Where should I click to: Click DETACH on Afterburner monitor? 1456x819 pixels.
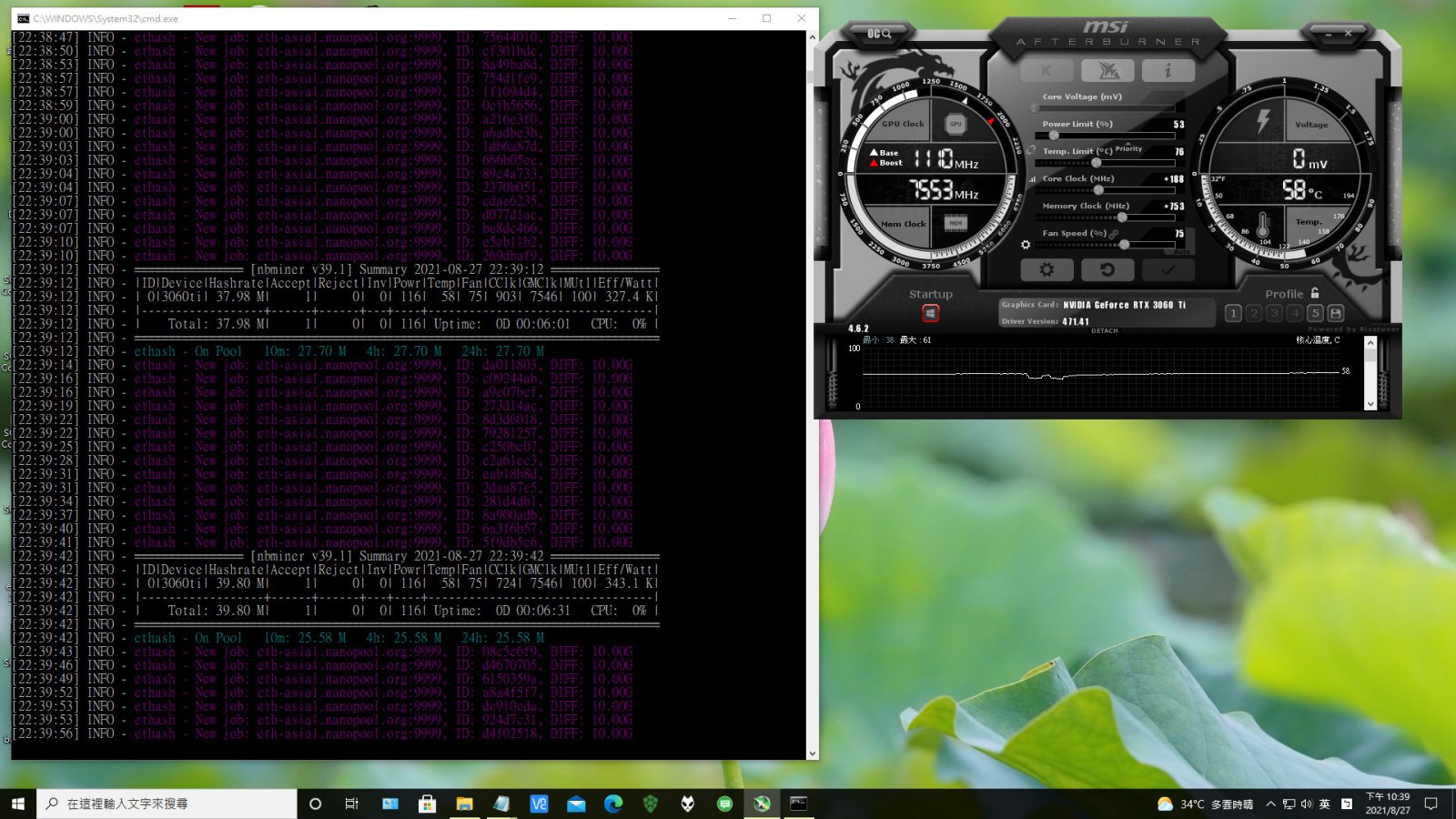[1105, 330]
